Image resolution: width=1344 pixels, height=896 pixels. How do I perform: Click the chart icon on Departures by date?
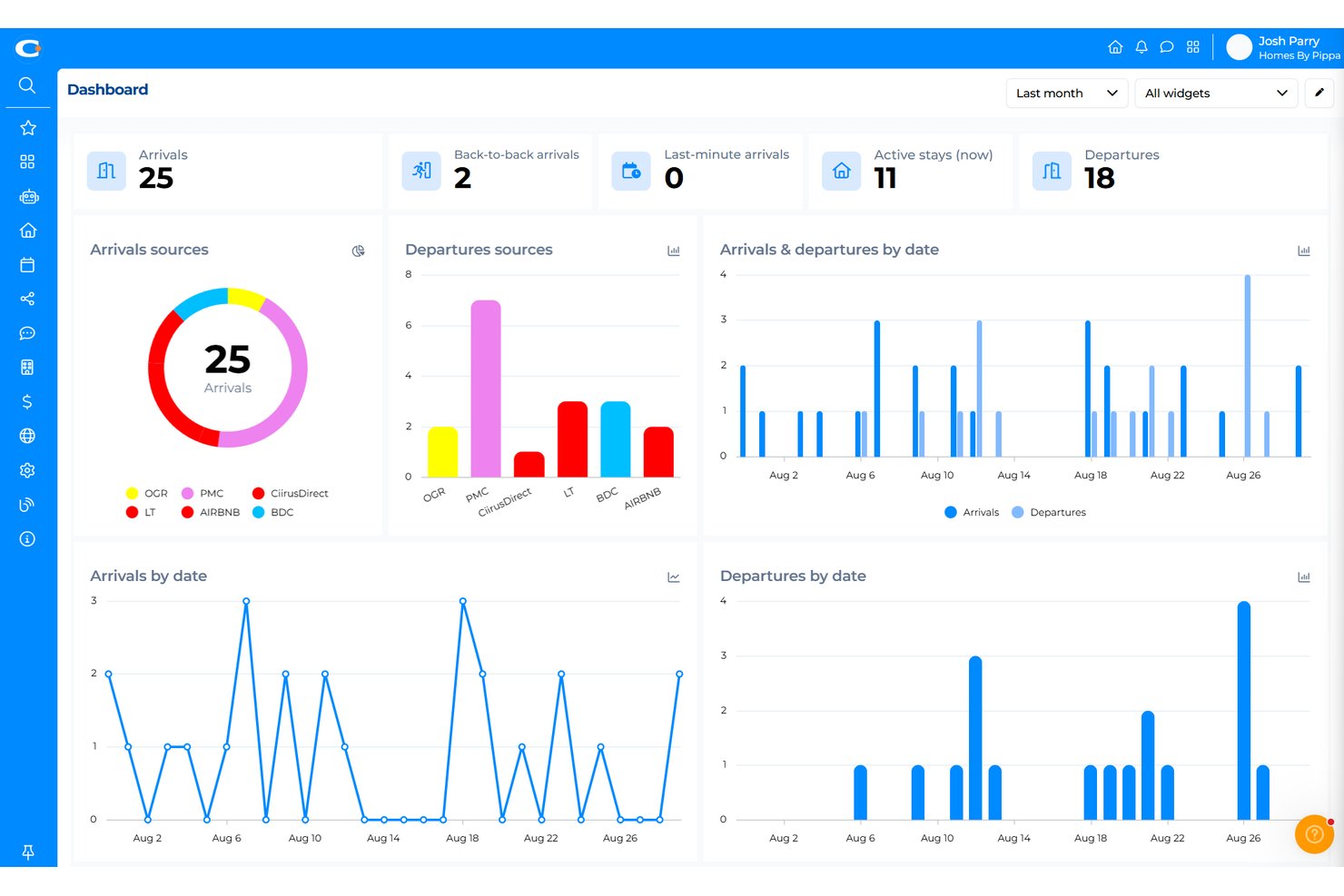[1304, 577]
